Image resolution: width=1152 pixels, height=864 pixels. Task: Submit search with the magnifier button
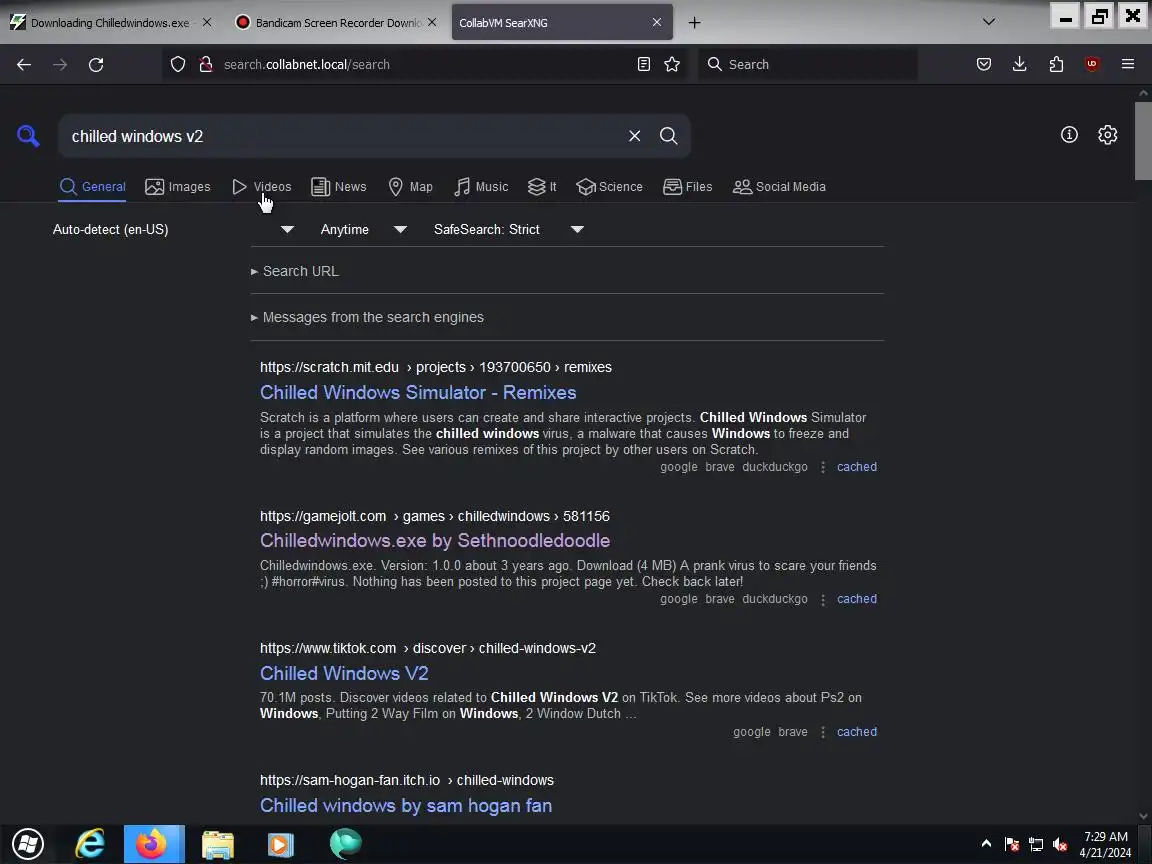[669, 136]
